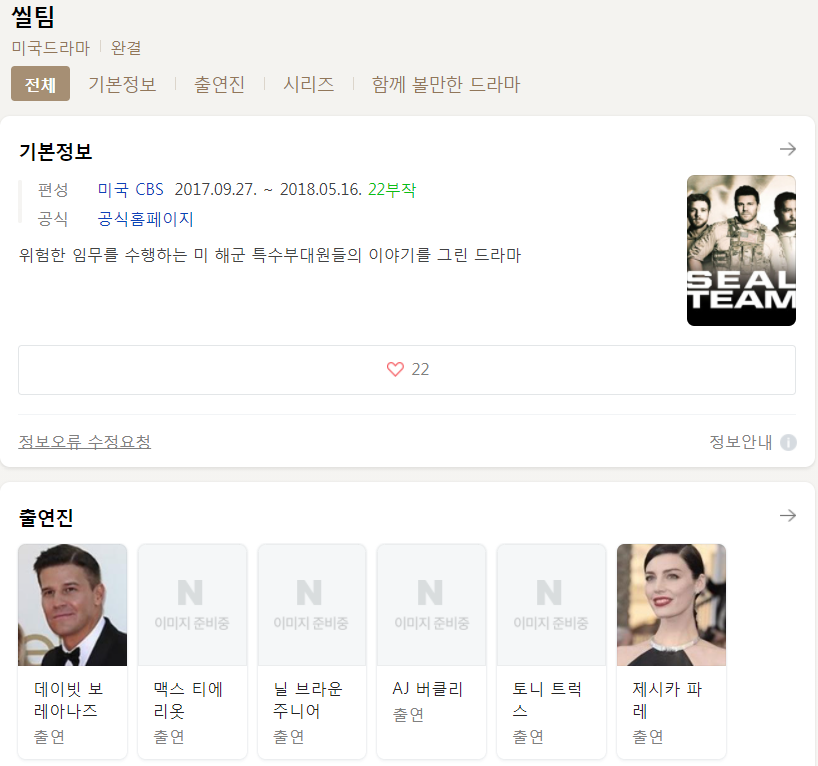Click the 정보안내 text
The image size is (818, 766).
[x=741, y=442]
